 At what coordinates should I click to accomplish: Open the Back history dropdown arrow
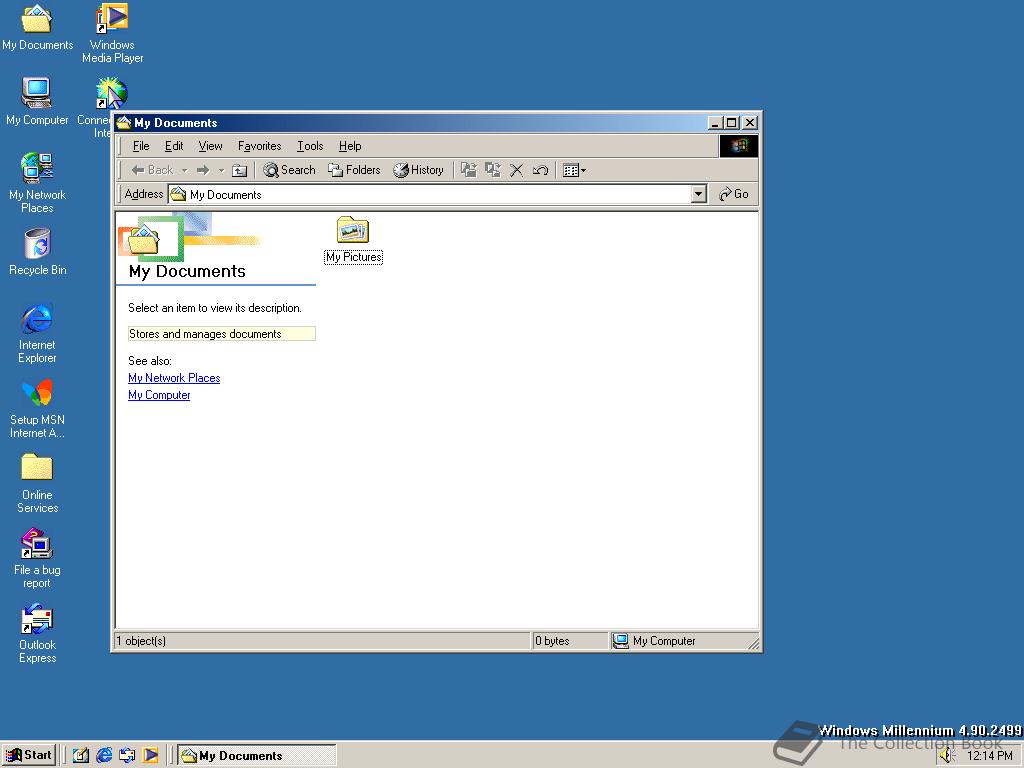[184, 170]
